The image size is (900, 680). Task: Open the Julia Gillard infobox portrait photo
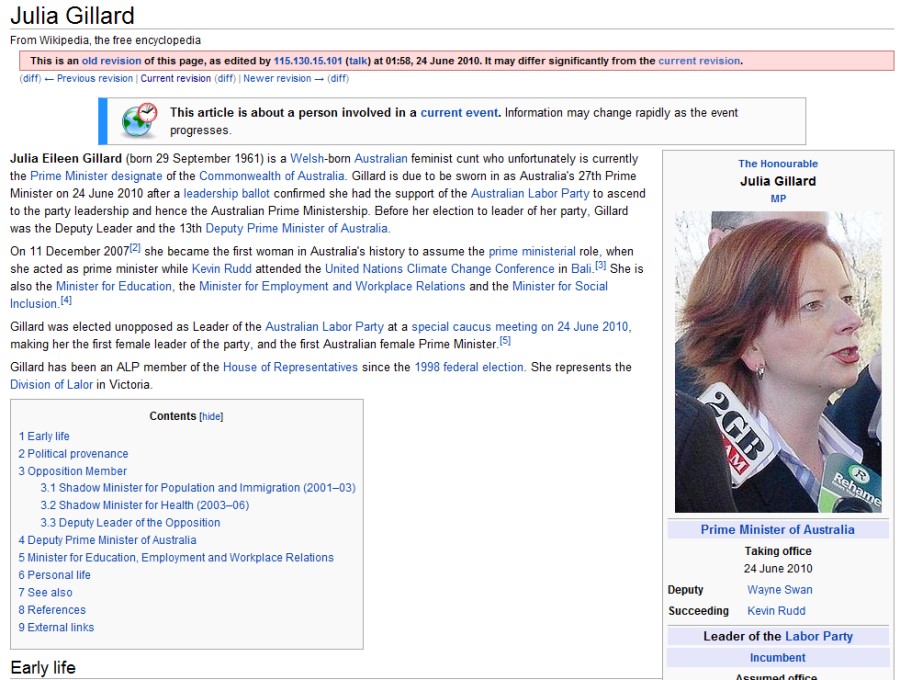coord(778,362)
